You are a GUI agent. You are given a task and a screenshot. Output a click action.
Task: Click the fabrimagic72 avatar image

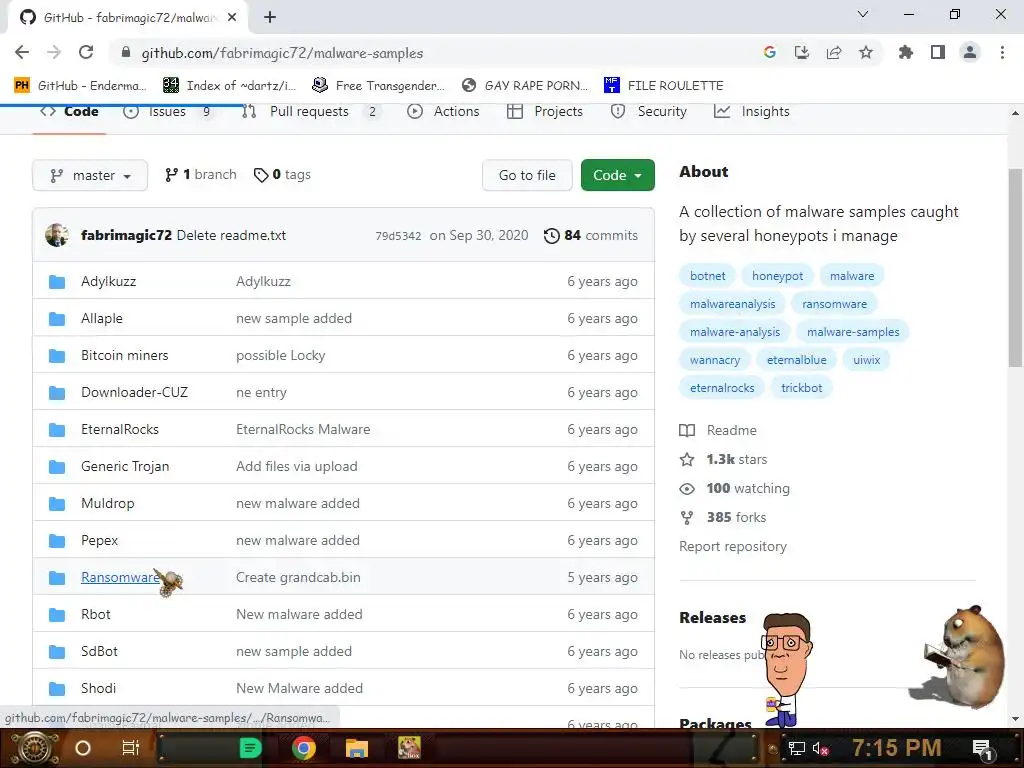click(57, 235)
